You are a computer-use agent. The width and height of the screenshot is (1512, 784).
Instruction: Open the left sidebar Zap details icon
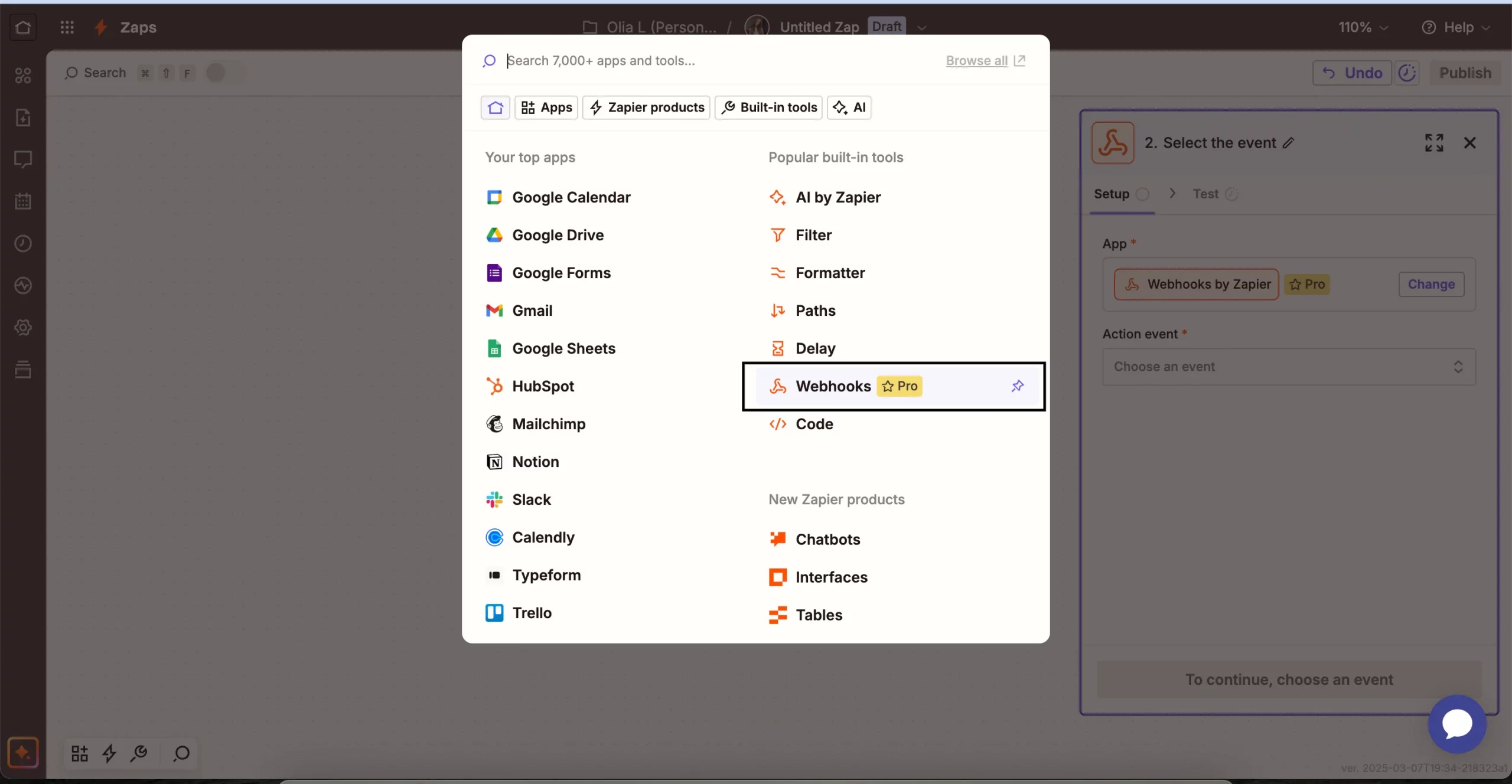pyautogui.click(x=23, y=117)
